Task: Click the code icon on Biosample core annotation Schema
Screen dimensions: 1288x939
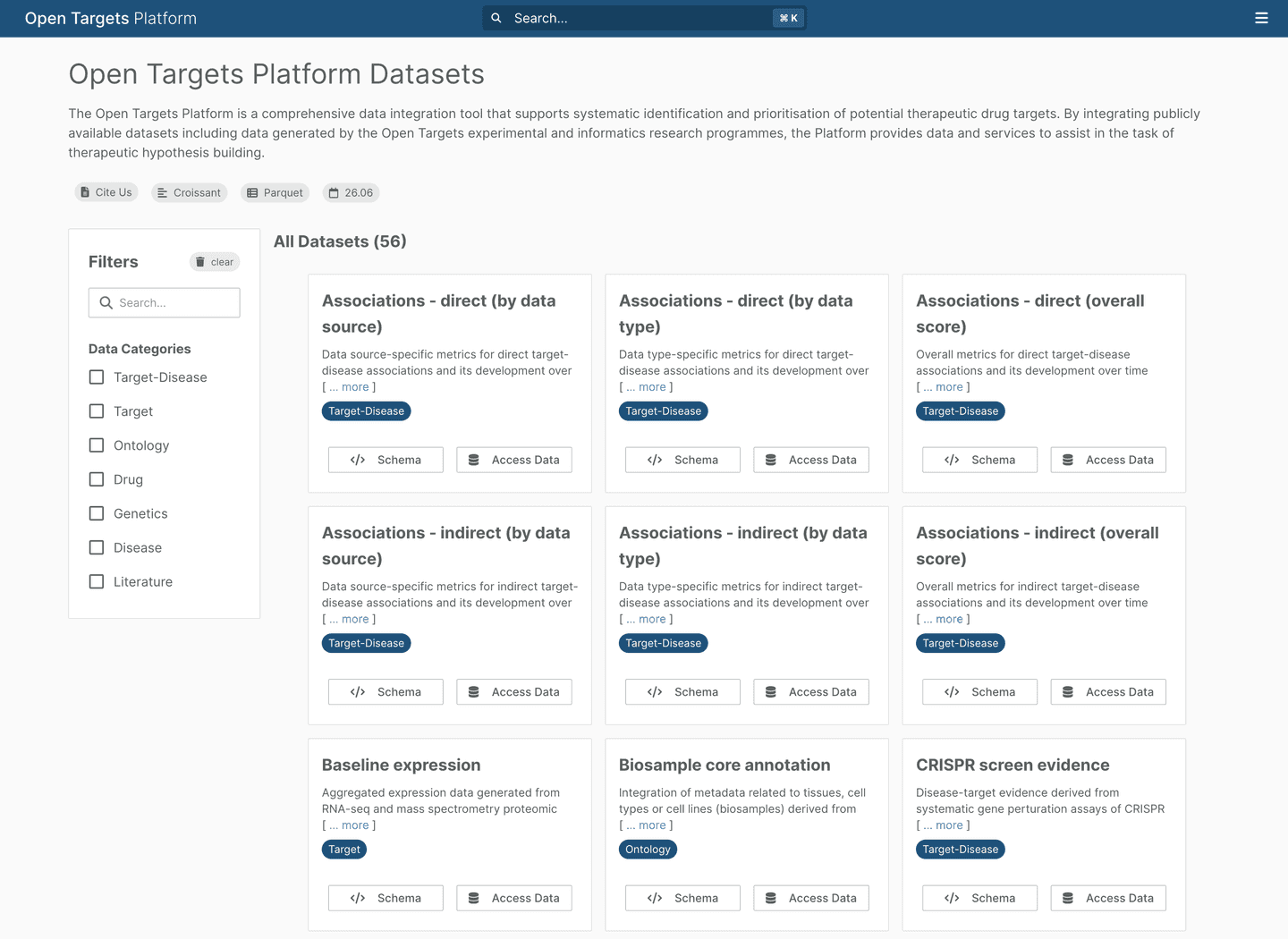Action: click(x=655, y=898)
